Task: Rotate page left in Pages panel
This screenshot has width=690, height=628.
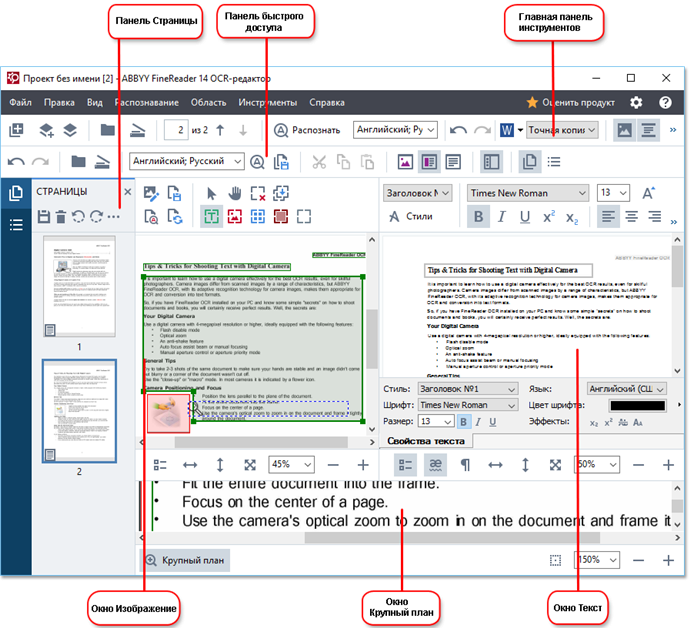Action: pyautogui.click(x=78, y=217)
